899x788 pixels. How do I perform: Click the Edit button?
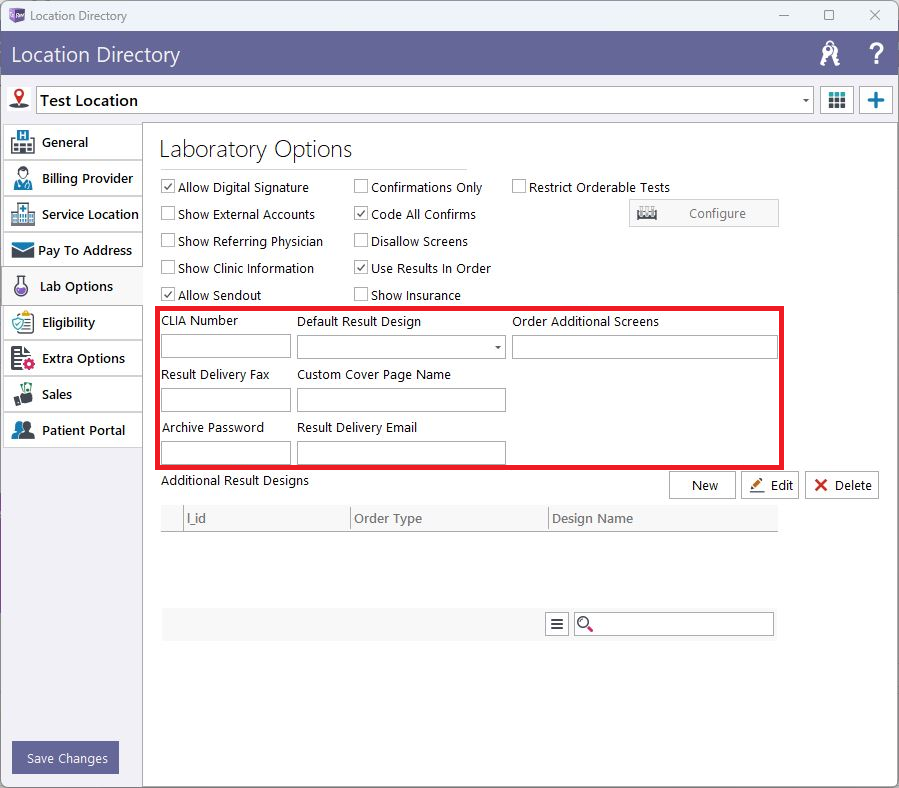[770, 485]
